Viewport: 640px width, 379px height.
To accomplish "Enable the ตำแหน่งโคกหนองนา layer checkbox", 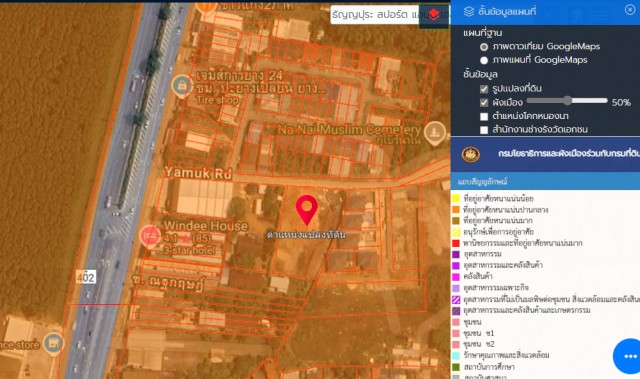I will (484, 116).
